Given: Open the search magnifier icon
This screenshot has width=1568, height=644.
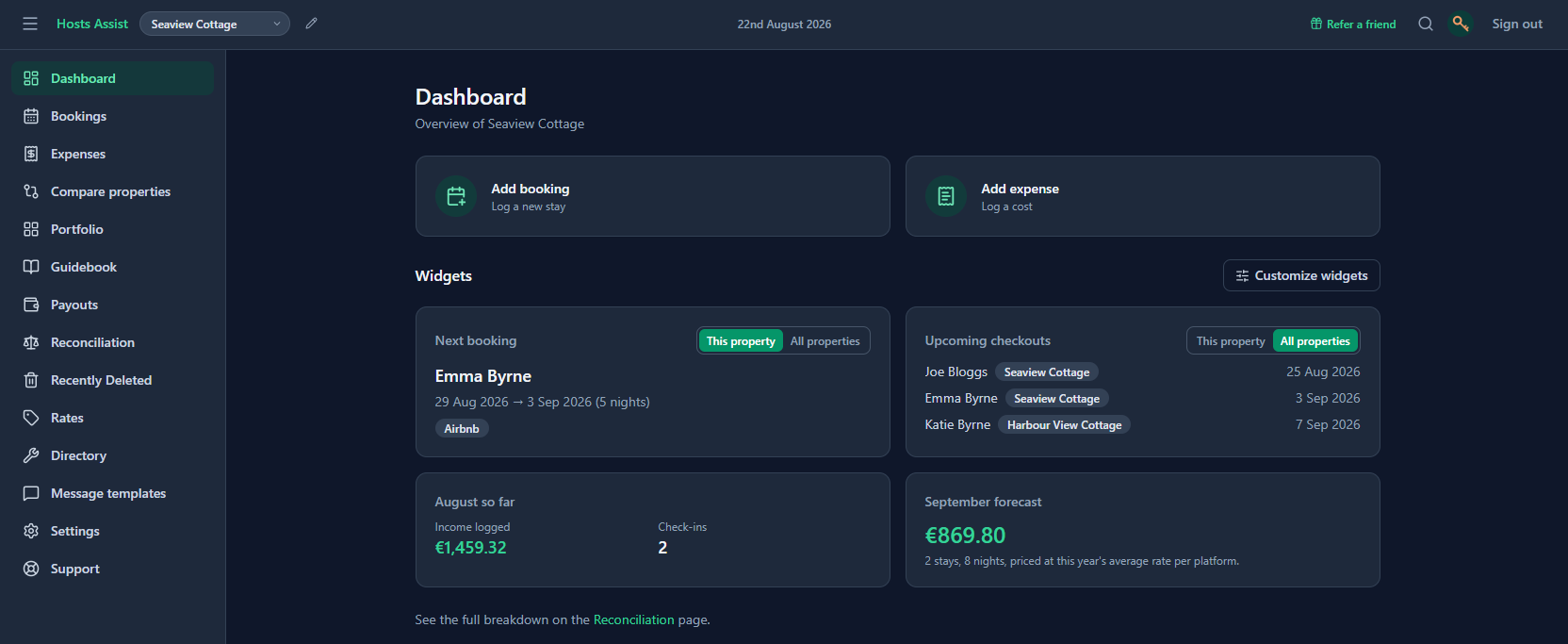Looking at the screenshot, I should (x=1426, y=24).
